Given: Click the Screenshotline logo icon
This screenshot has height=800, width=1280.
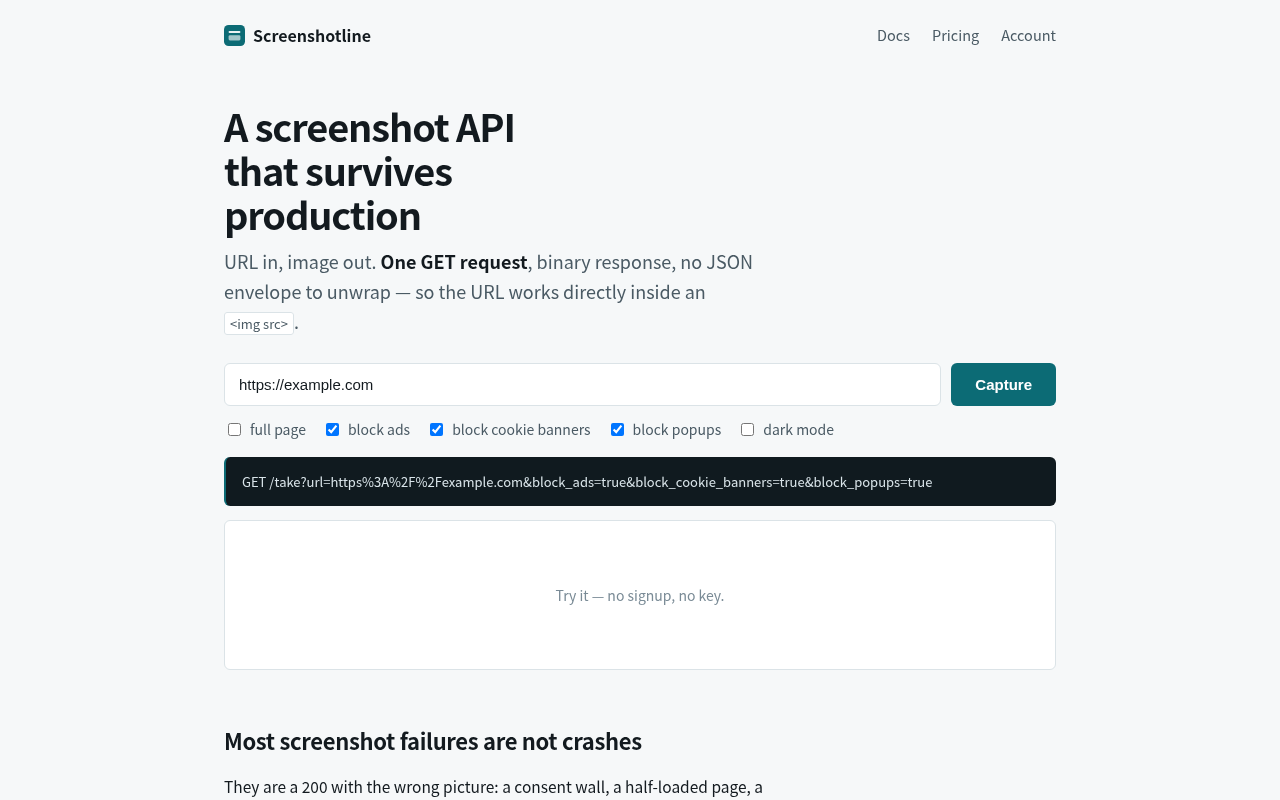Looking at the screenshot, I should (x=234, y=36).
